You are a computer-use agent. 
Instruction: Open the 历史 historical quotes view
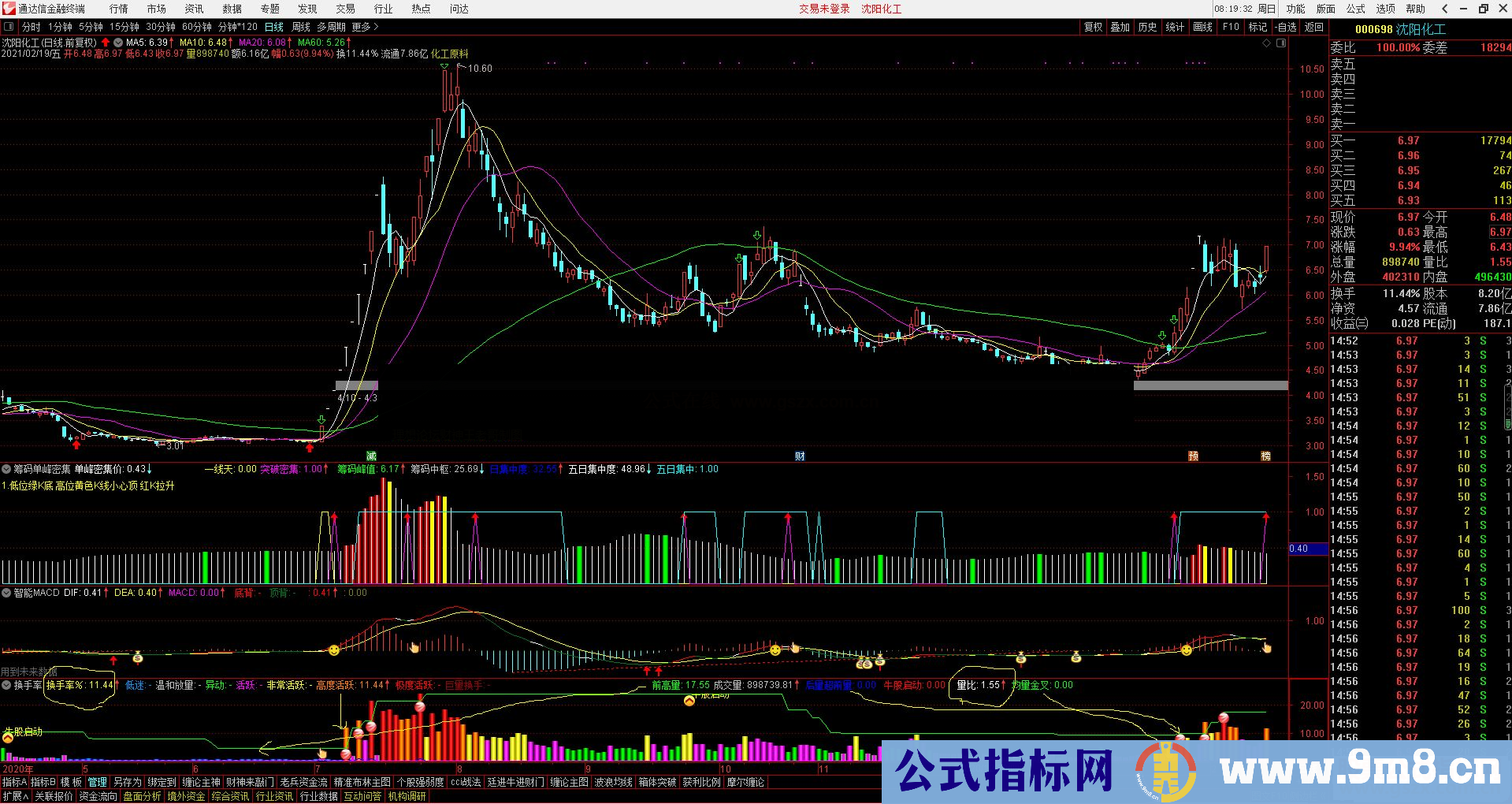pyautogui.click(x=1147, y=26)
